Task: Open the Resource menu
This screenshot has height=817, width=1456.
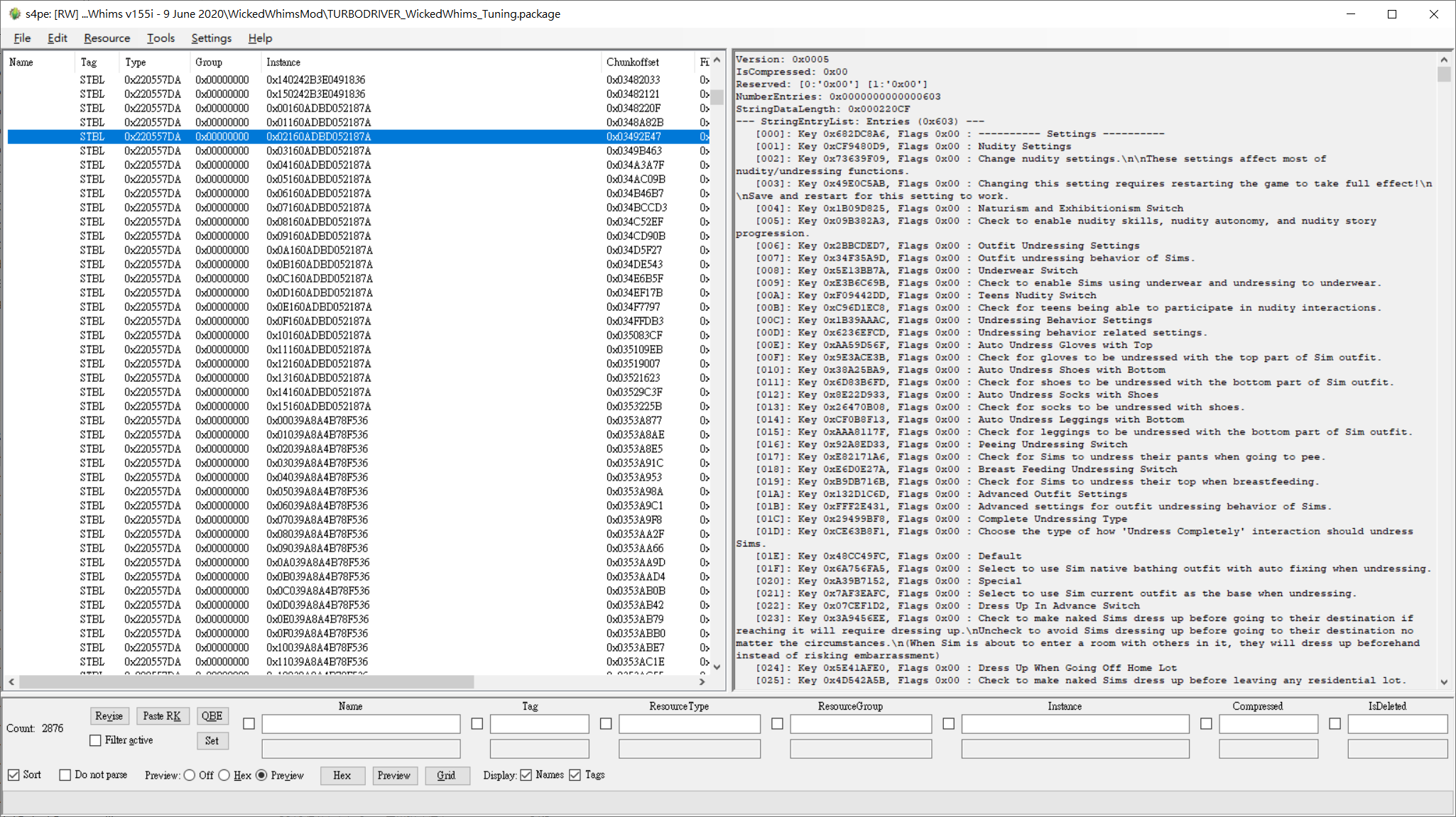Action: (x=107, y=38)
